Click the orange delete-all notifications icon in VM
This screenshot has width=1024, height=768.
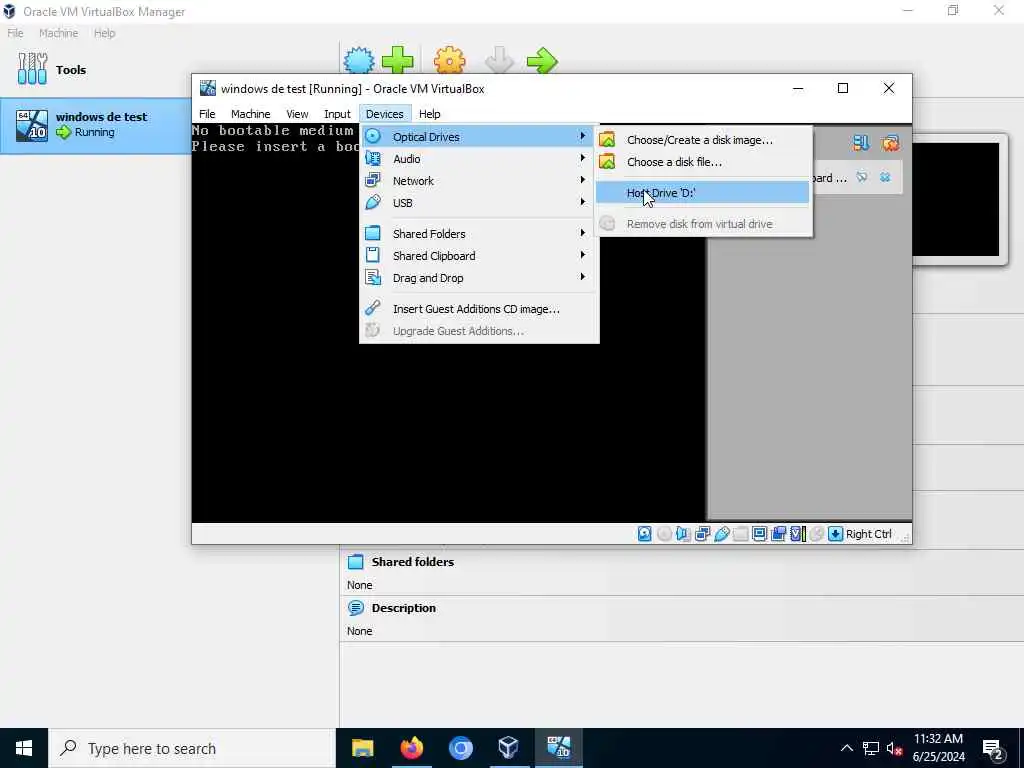click(889, 142)
